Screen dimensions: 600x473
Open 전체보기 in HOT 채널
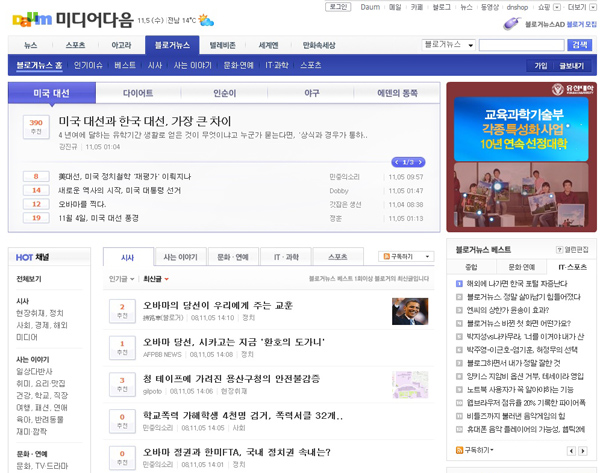(x=29, y=279)
